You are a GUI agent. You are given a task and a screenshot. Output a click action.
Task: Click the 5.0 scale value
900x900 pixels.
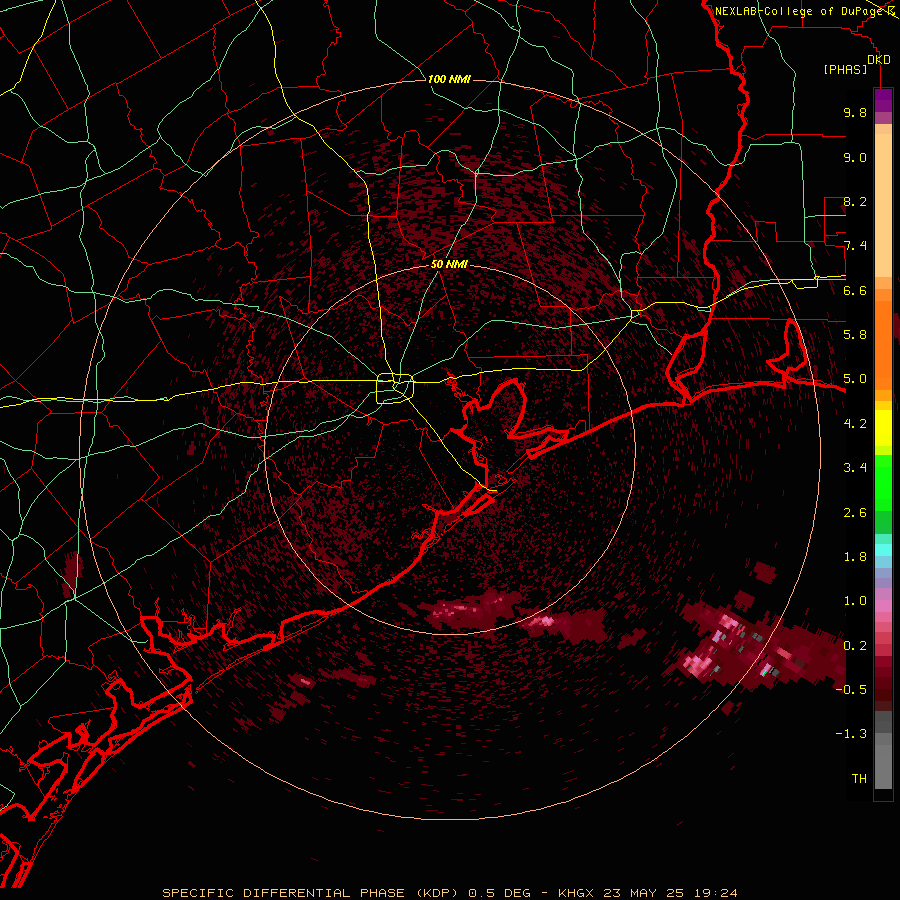click(x=855, y=379)
